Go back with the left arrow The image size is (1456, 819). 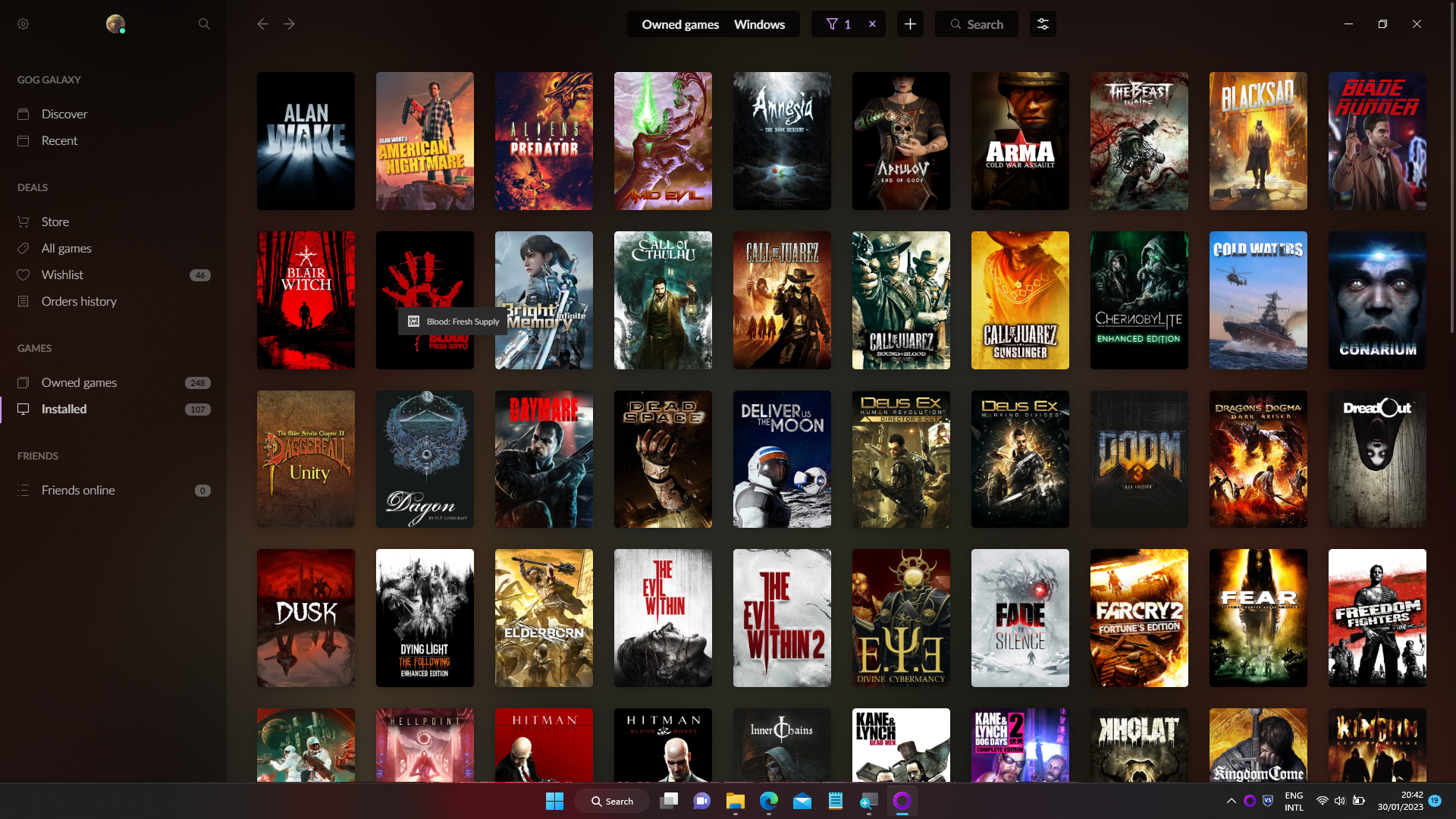[x=262, y=24]
